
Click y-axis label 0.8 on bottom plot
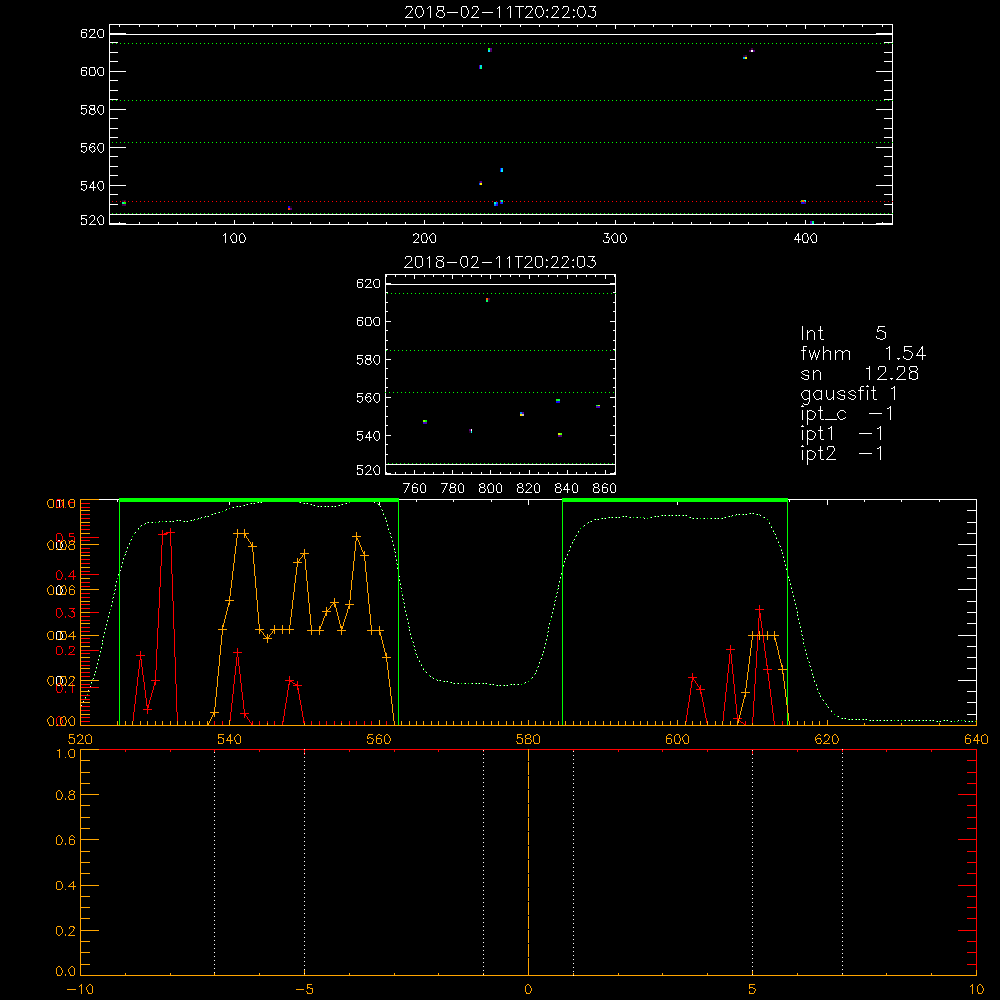click(x=66, y=795)
